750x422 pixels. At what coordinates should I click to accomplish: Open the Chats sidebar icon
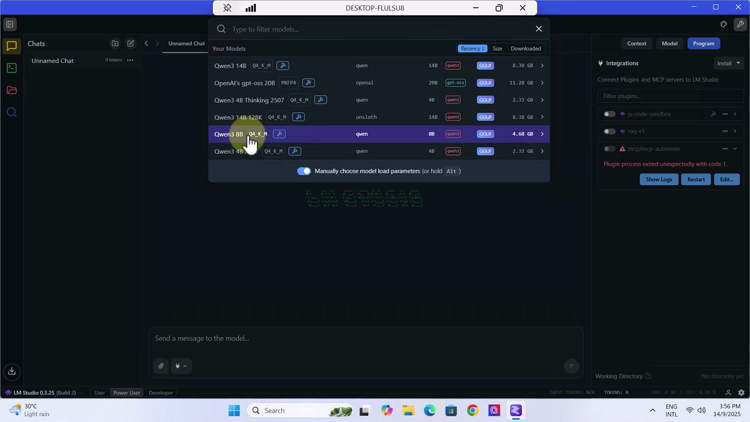[11, 46]
